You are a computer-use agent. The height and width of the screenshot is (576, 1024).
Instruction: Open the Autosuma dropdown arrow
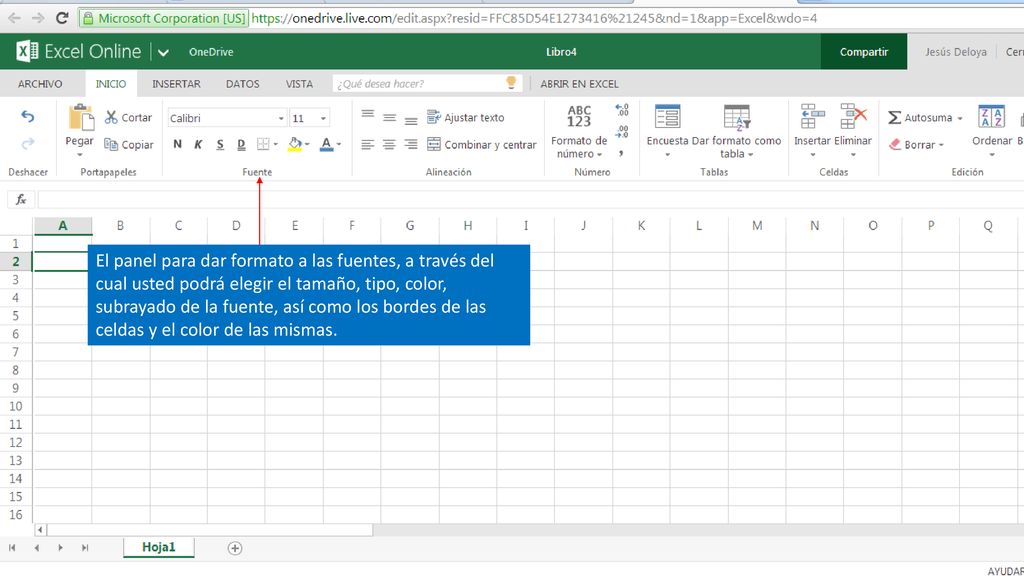tap(960, 118)
